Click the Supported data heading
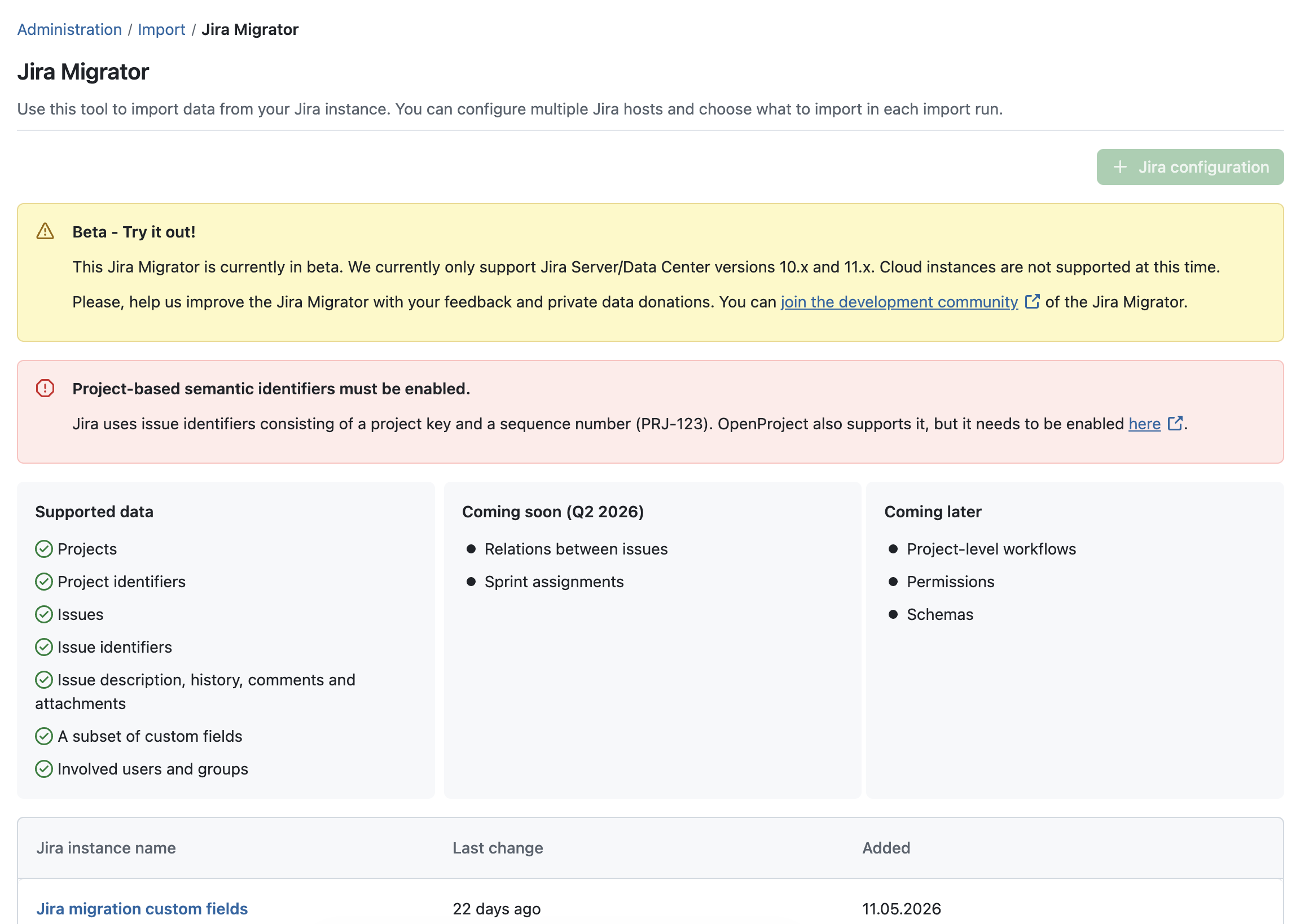The image size is (1309, 924). coord(94,512)
